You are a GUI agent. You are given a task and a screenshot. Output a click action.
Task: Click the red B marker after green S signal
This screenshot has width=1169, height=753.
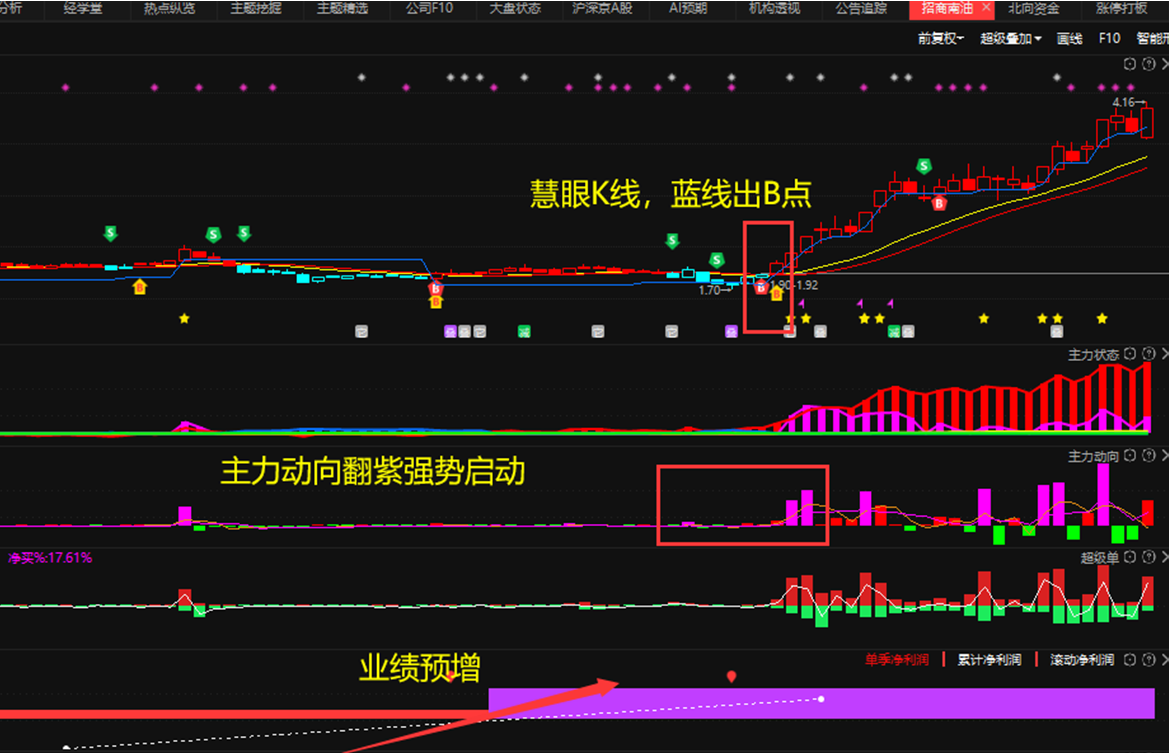(939, 203)
